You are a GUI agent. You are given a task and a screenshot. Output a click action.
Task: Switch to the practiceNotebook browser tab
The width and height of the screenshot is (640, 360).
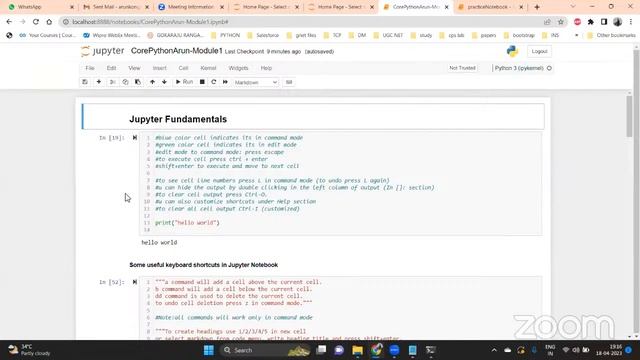click(x=490, y=7)
